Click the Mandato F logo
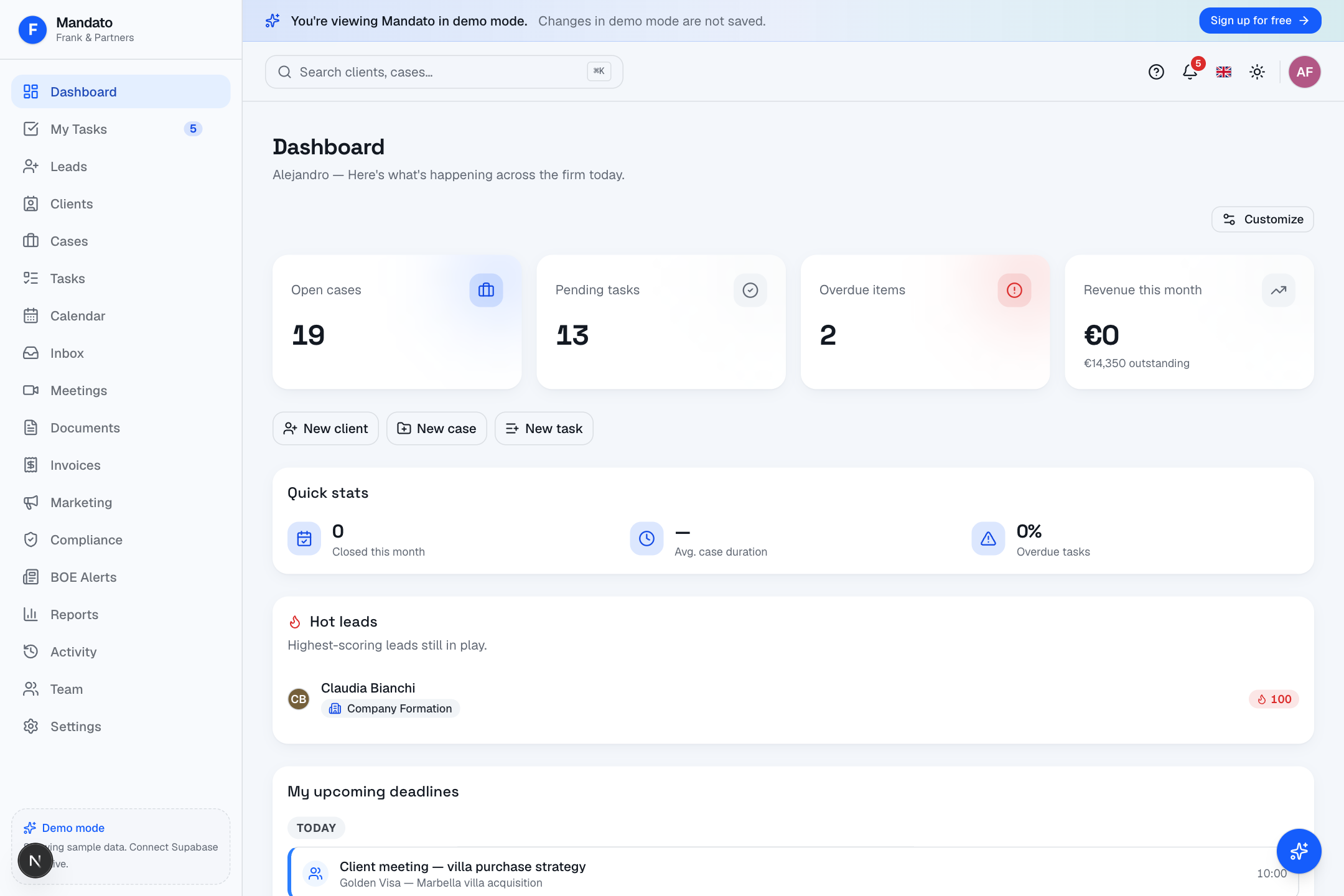The height and width of the screenshot is (896, 1344). pyautogui.click(x=32, y=29)
